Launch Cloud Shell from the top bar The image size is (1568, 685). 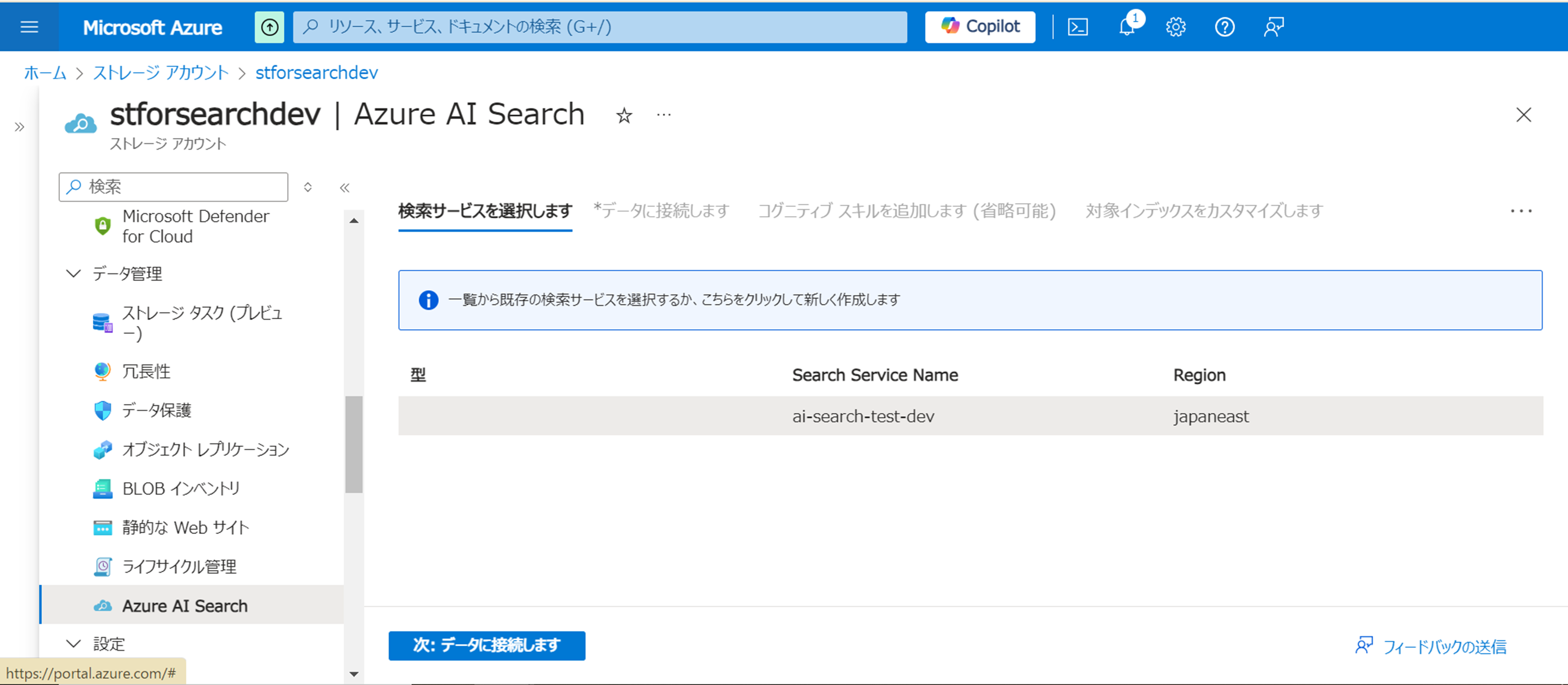(1077, 27)
